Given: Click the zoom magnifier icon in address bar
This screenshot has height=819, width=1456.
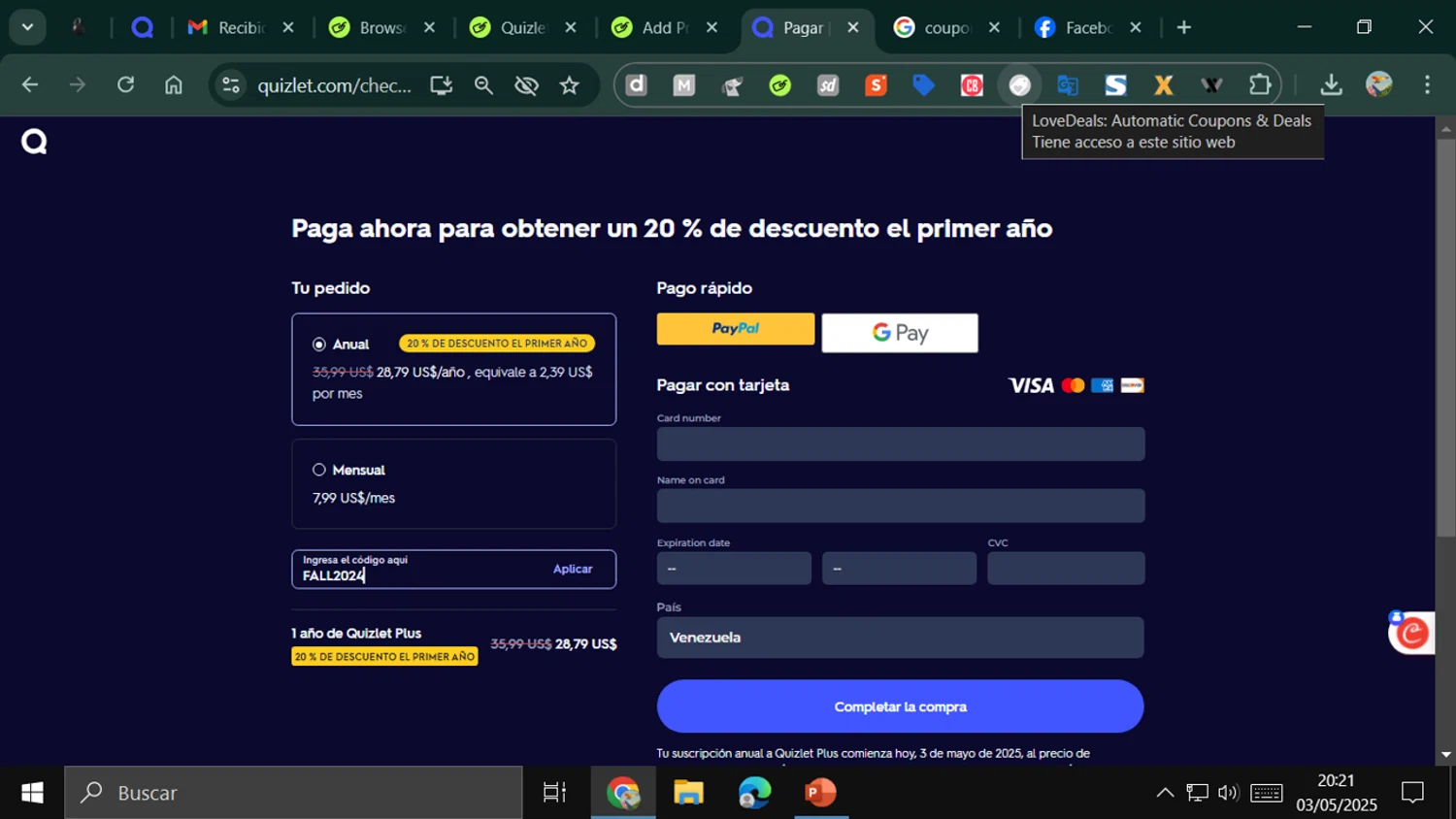Looking at the screenshot, I should click(x=483, y=85).
